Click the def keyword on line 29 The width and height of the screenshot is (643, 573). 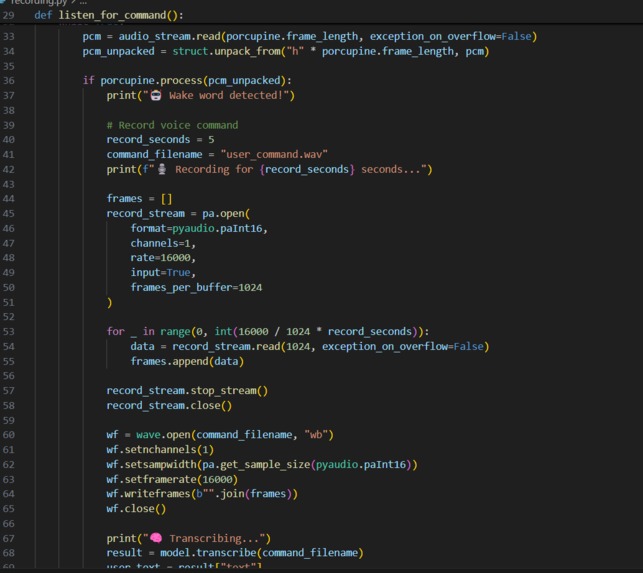click(43, 16)
